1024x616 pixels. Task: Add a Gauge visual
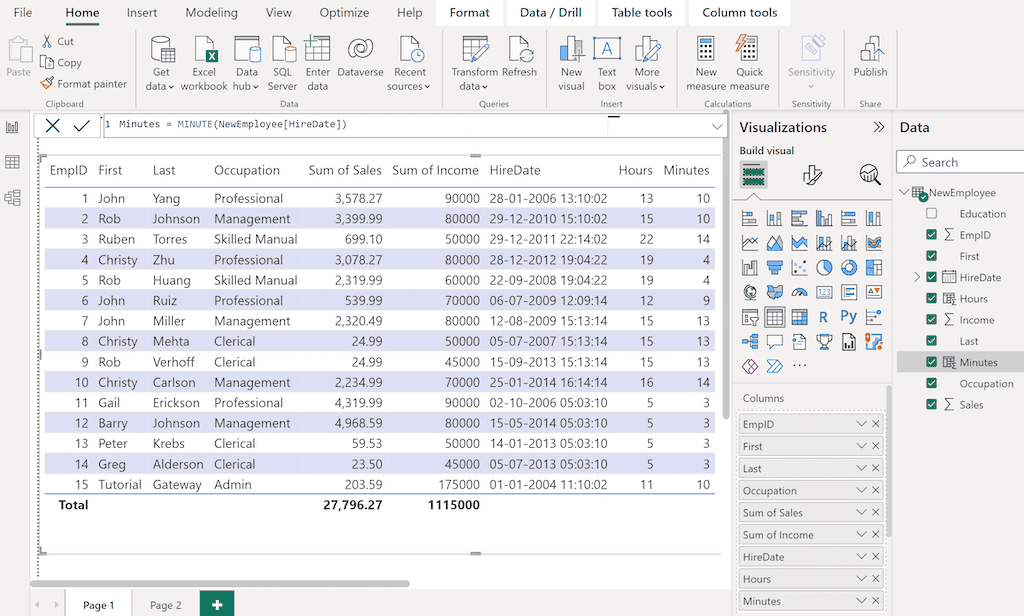coord(800,292)
